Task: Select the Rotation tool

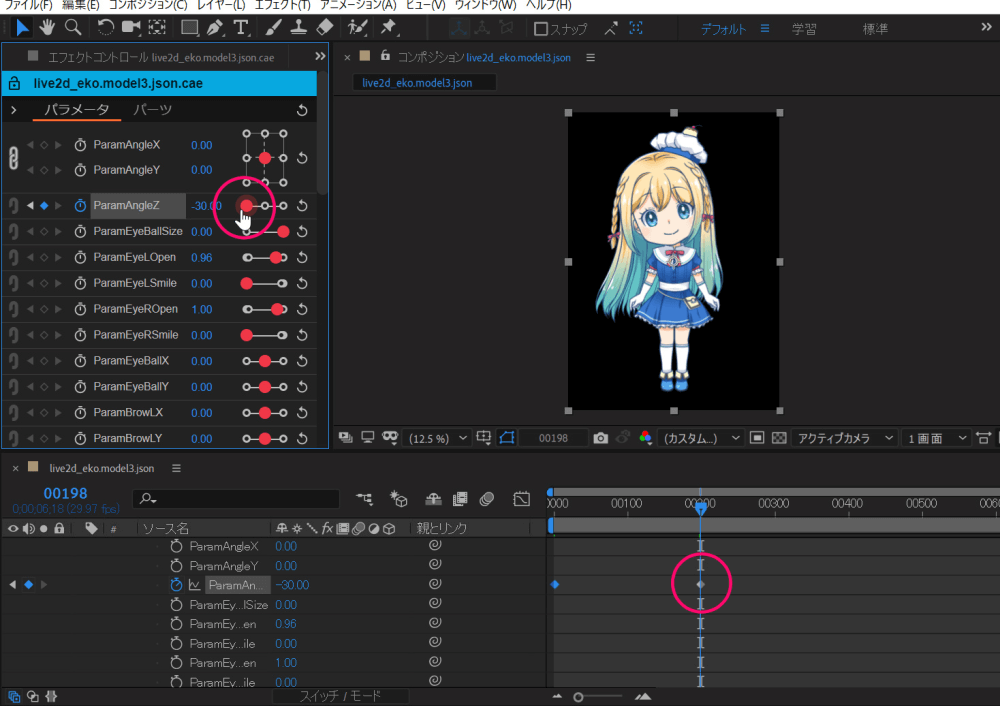Action: 105,27
